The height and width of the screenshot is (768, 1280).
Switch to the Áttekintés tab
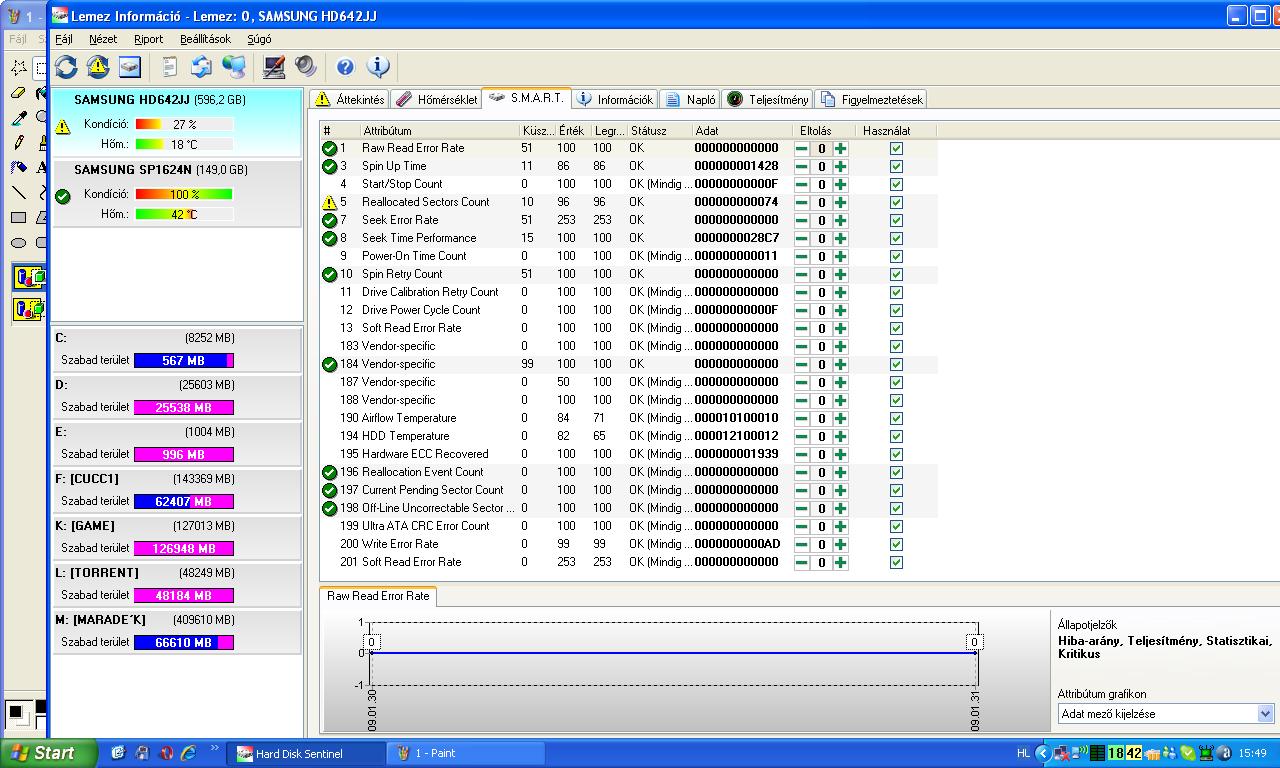pyautogui.click(x=349, y=99)
